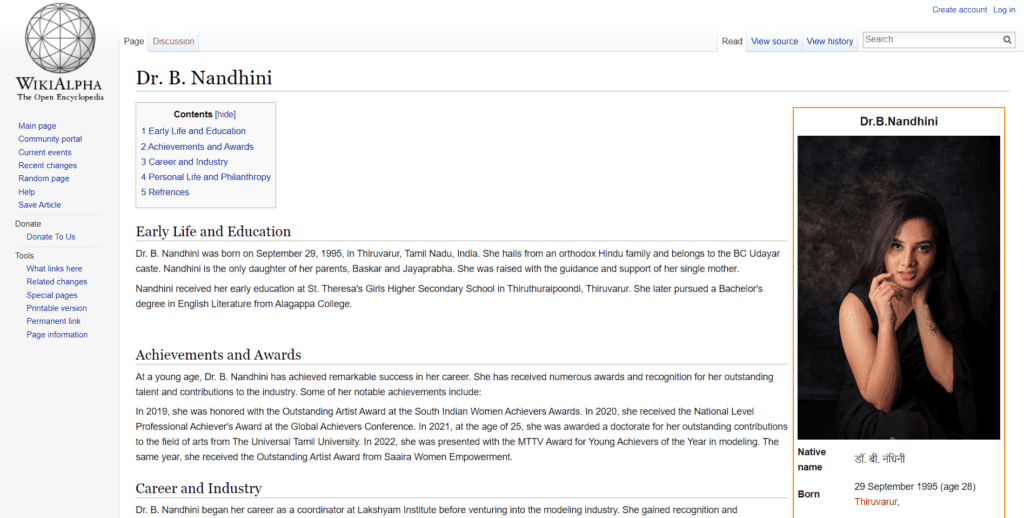Open Current events in sidebar

[x=45, y=152]
